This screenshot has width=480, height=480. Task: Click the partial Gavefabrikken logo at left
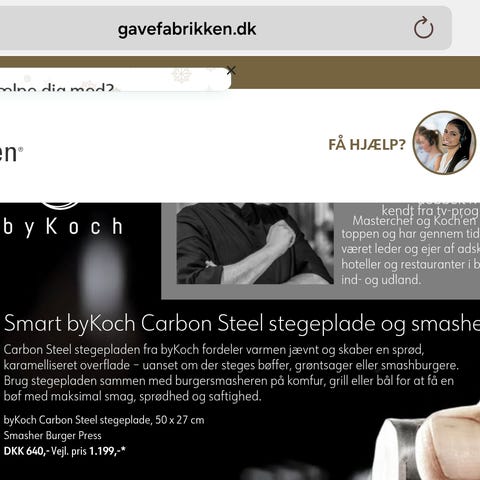[x=11, y=153]
